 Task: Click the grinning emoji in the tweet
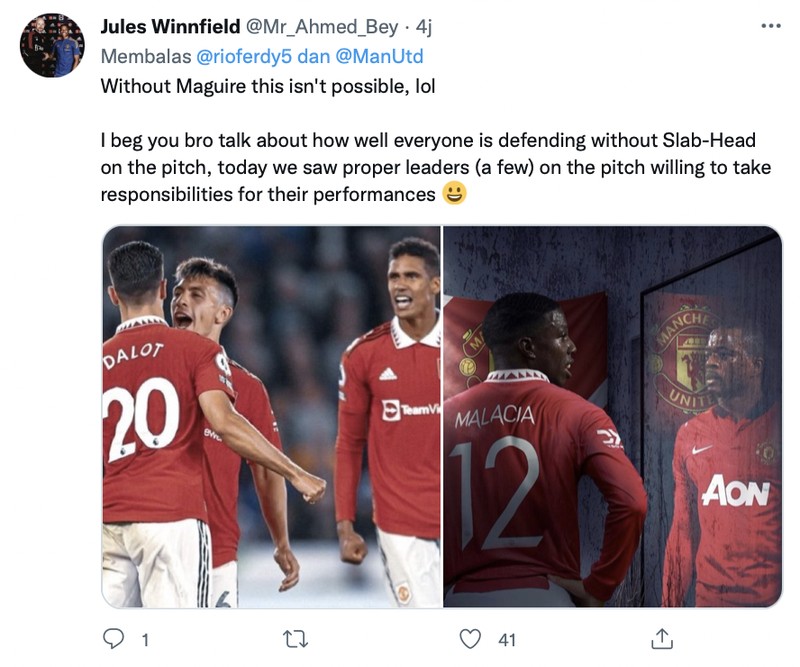click(454, 195)
